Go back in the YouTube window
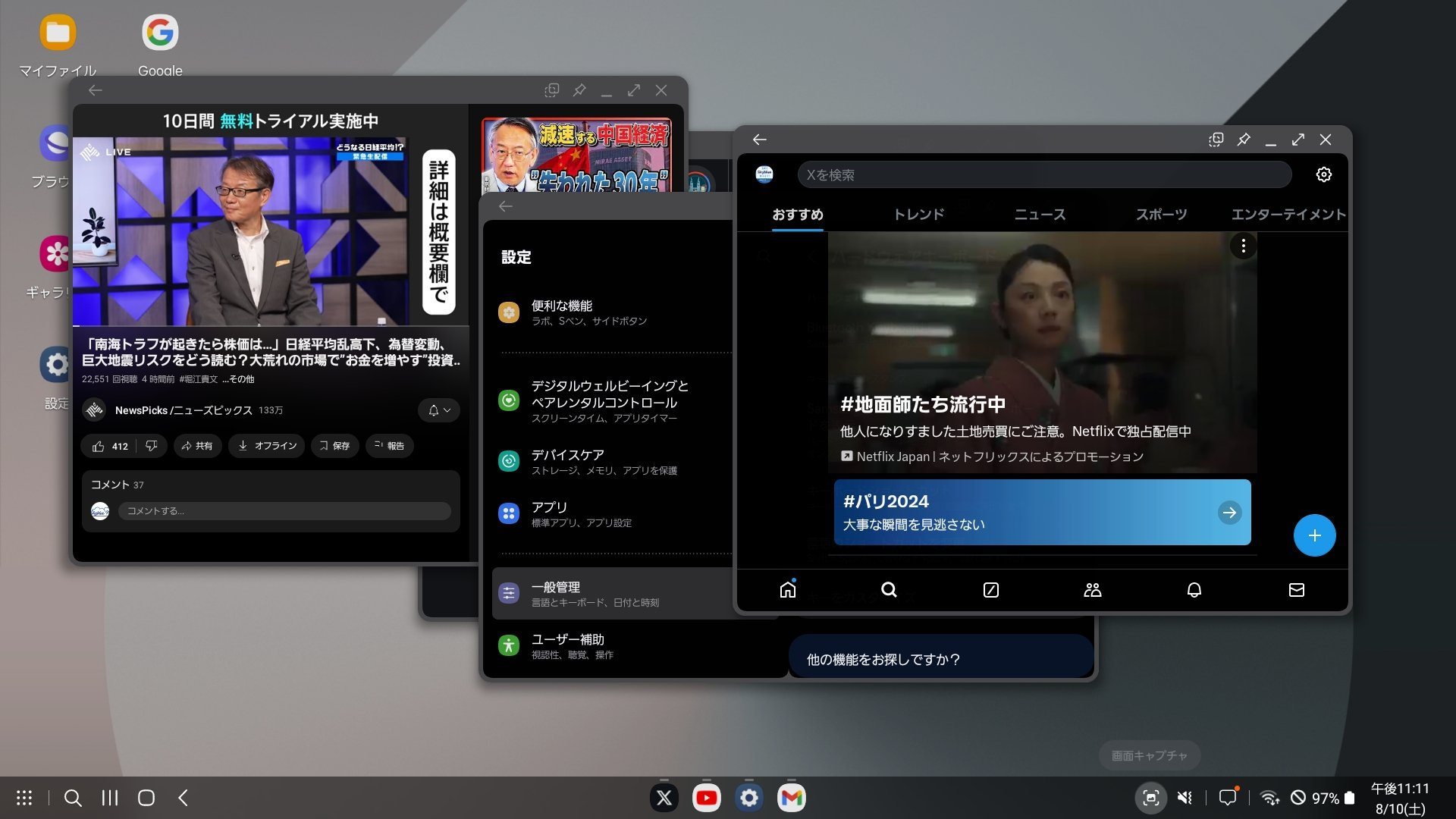Screen dimensions: 1456x819 (96, 90)
